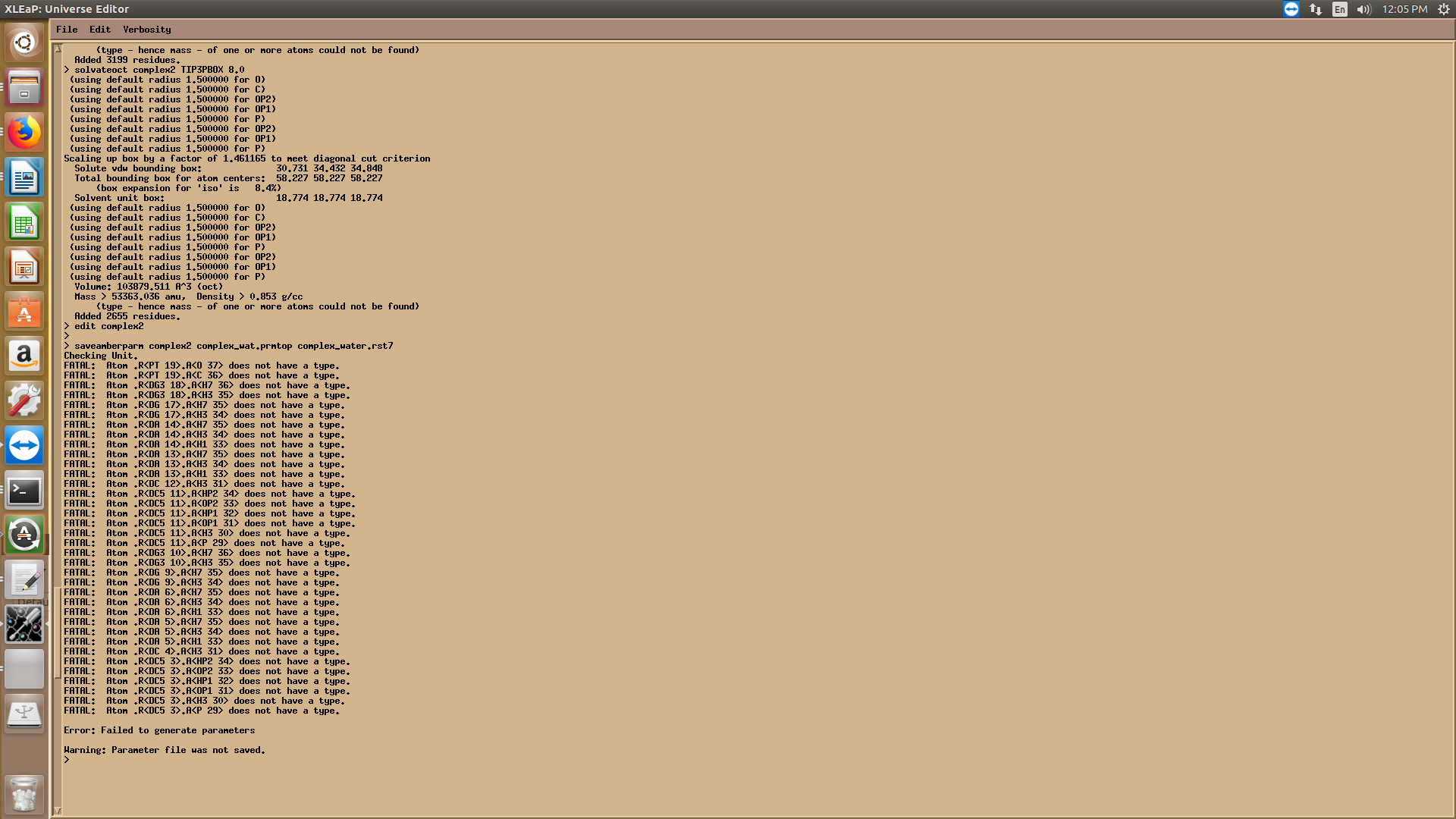Viewport: 1456px width, 819px height.
Task: Open the Amazon dock launcher
Action: tap(24, 356)
